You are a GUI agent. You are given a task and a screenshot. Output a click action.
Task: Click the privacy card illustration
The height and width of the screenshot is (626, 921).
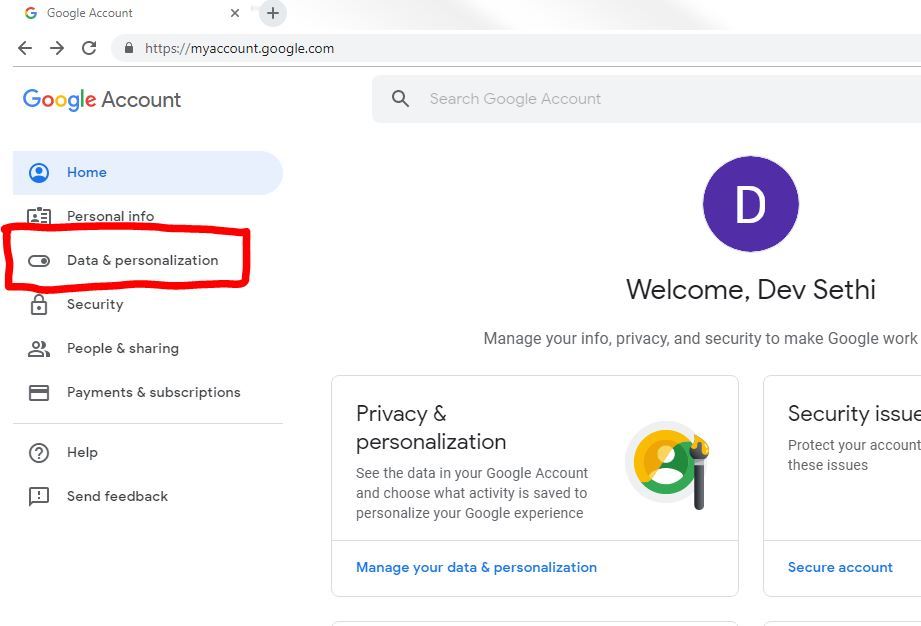(x=668, y=465)
